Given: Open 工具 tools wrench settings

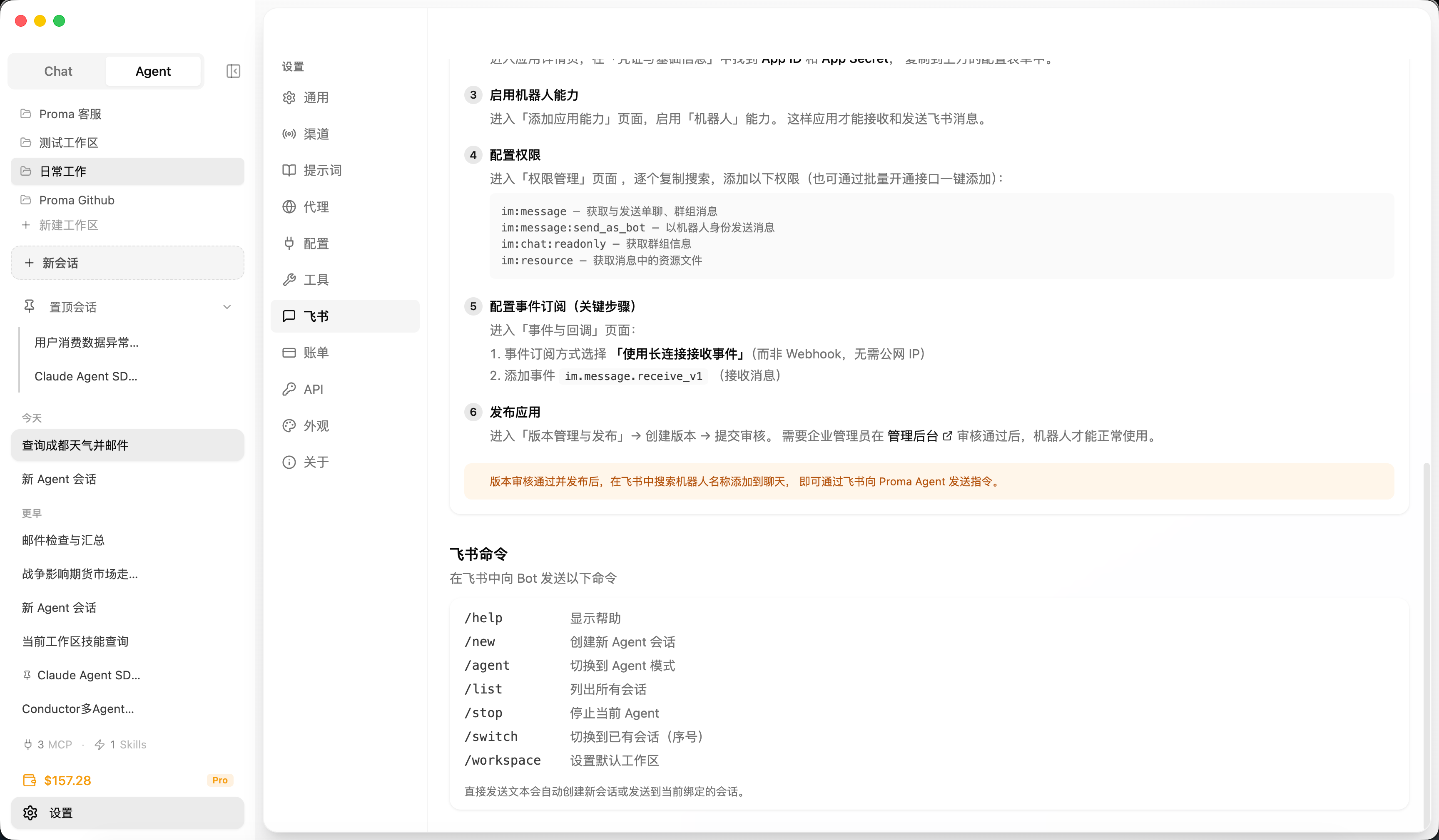Looking at the screenshot, I should [x=315, y=280].
